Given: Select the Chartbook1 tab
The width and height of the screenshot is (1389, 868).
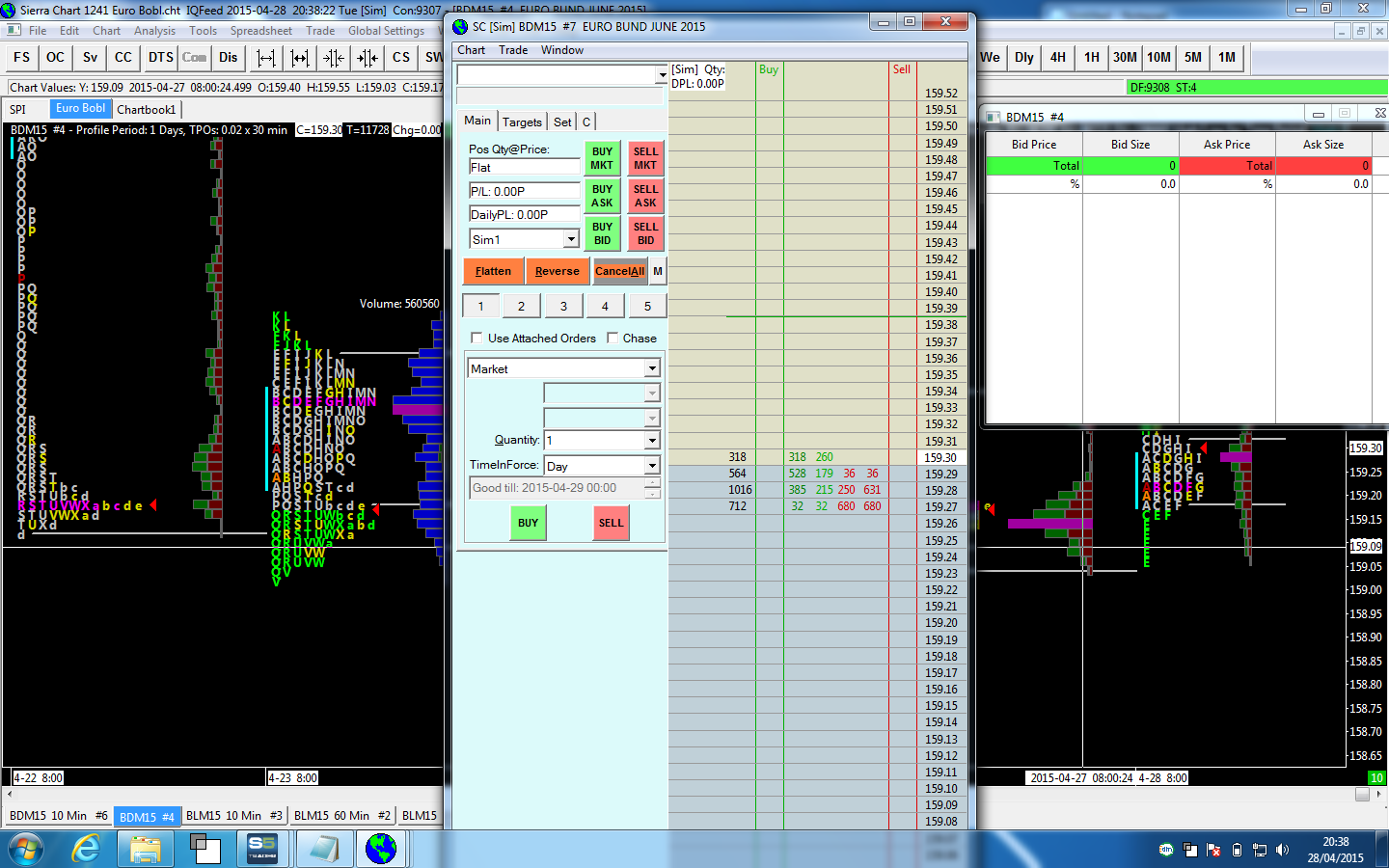Looking at the screenshot, I should tap(147, 110).
